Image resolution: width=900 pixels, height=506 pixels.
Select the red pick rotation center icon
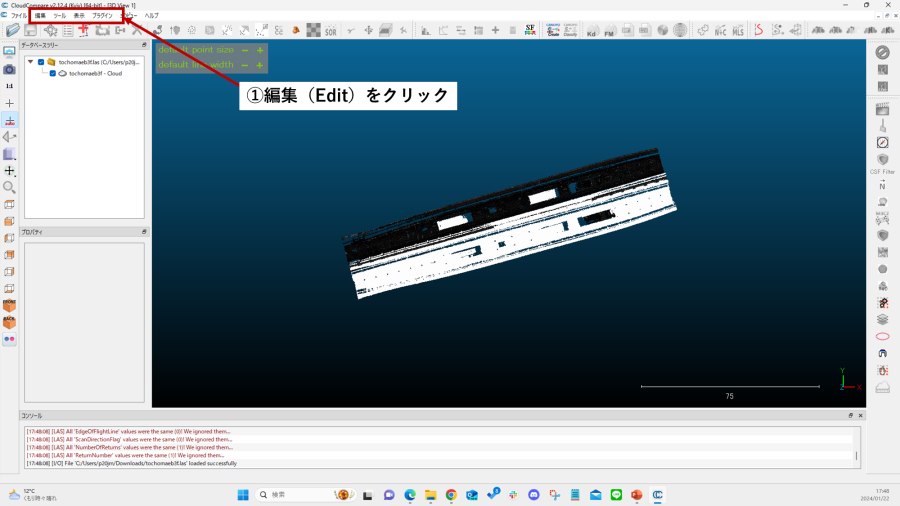[84, 30]
